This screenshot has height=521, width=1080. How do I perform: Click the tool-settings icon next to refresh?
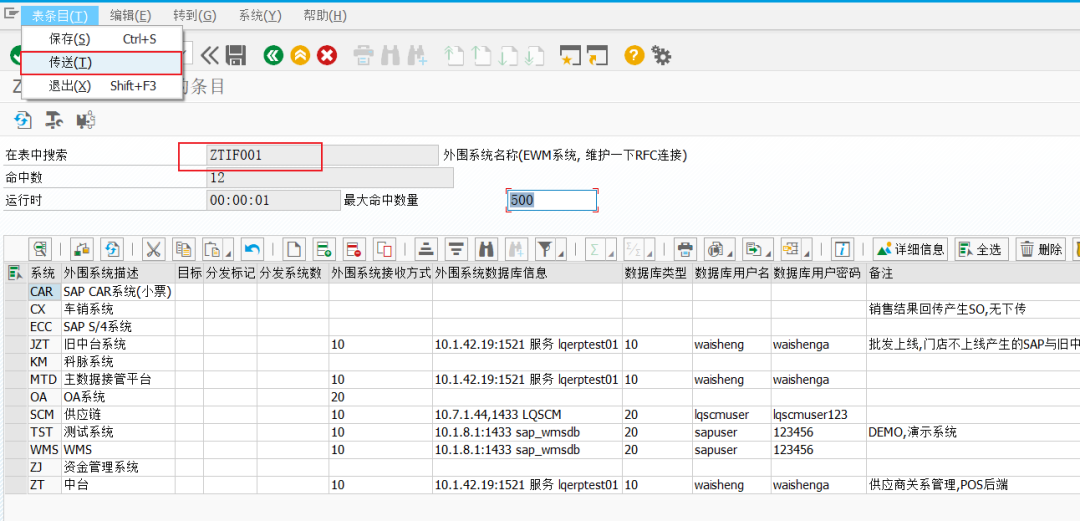(54, 120)
